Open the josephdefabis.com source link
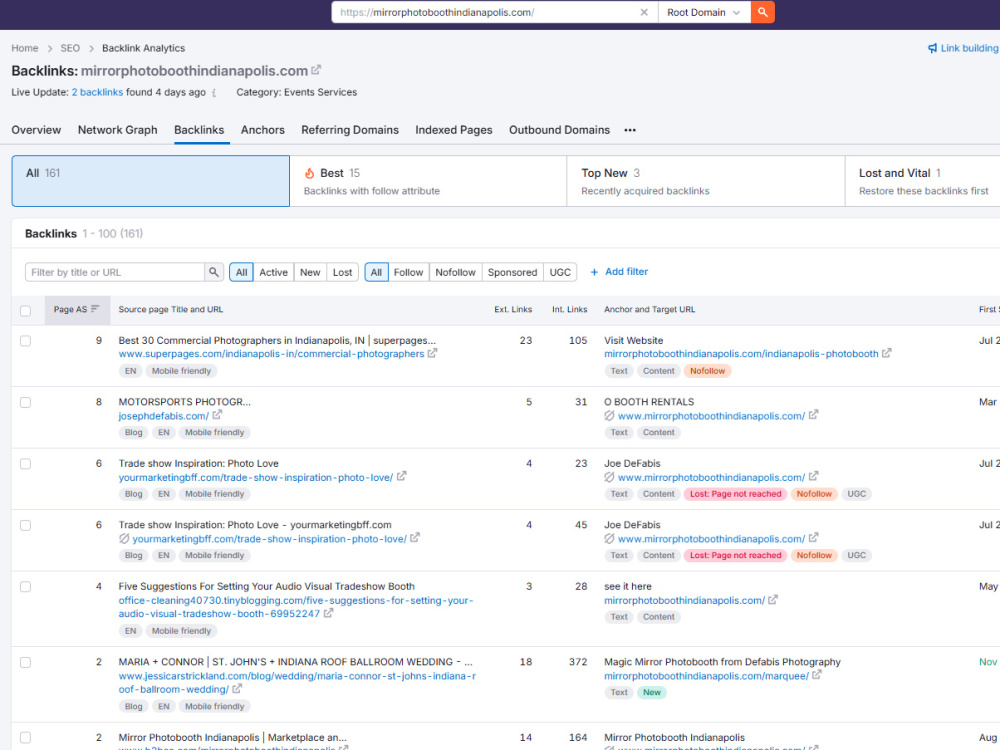The image size is (1000, 750). coord(163,416)
